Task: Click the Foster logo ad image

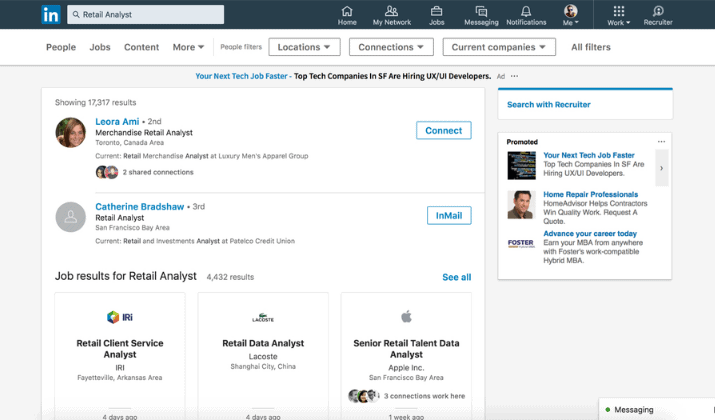Action: coord(521,244)
